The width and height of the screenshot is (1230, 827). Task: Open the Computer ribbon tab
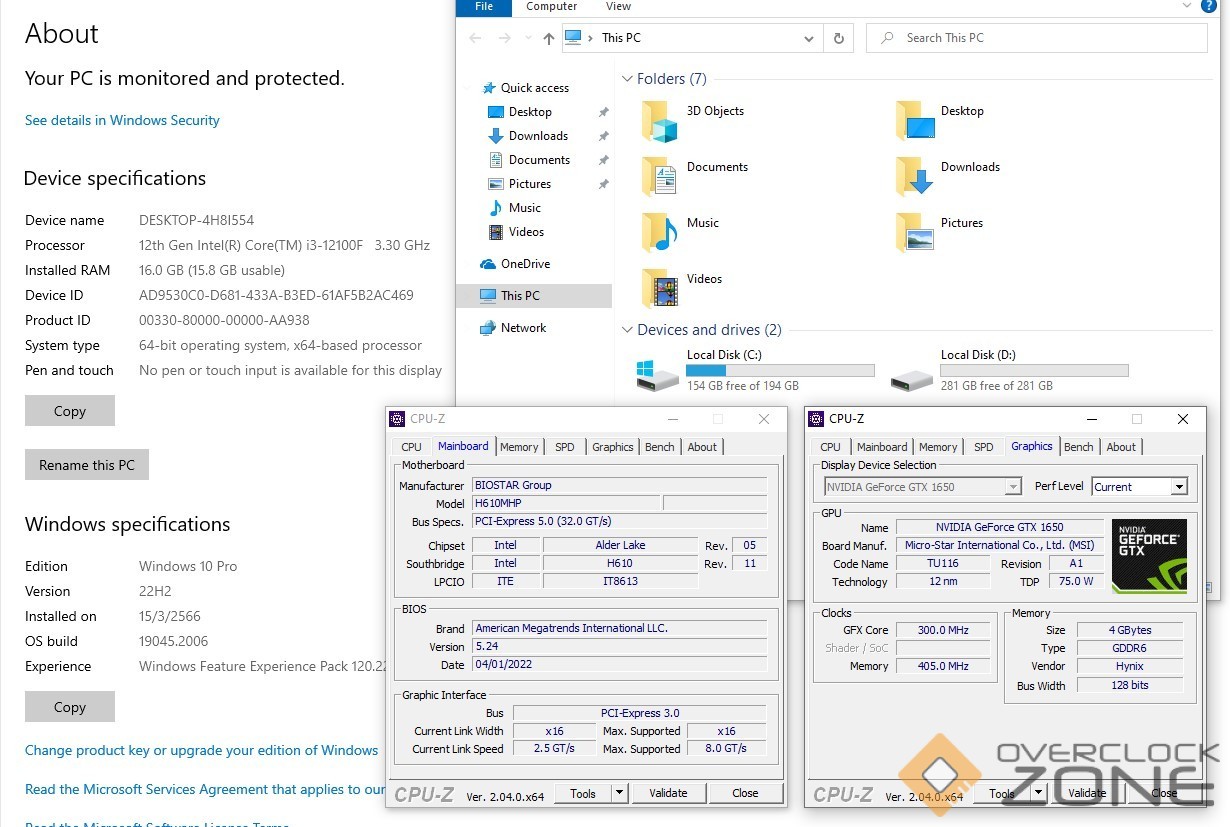pos(552,7)
